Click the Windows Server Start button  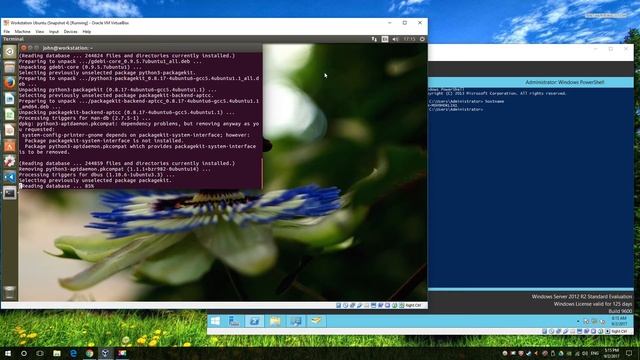(x=215, y=321)
